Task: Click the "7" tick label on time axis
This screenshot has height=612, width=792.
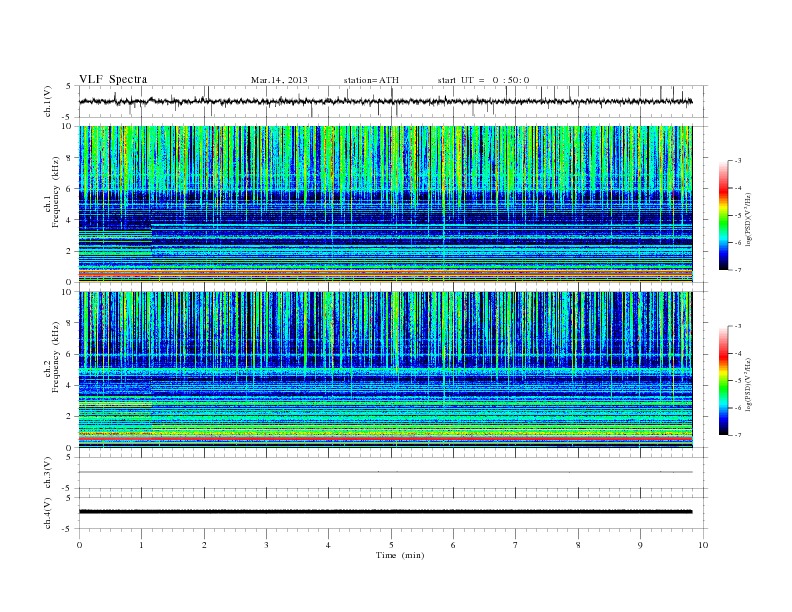Action: (516, 545)
